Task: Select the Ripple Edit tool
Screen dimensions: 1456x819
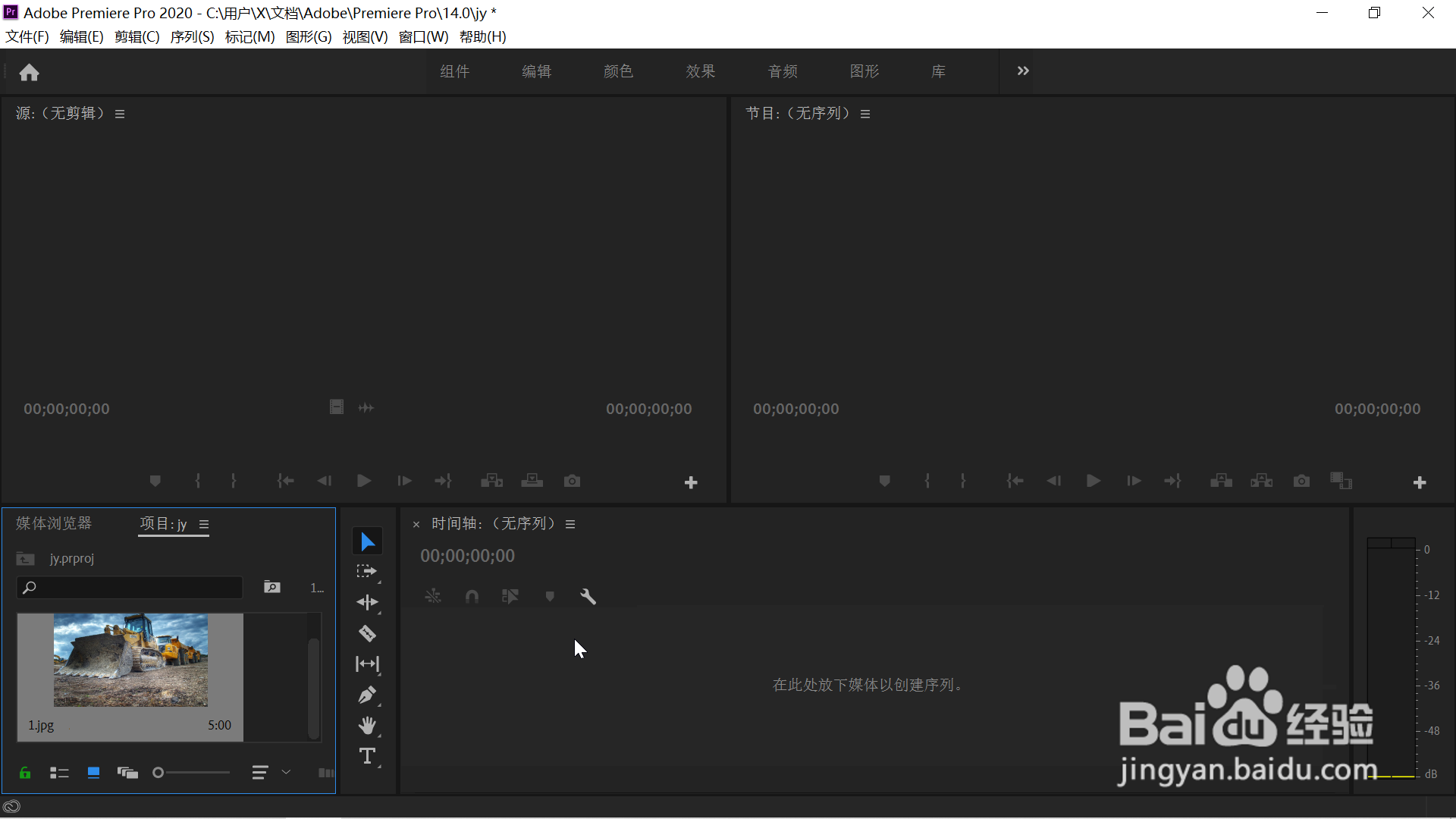Action: click(x=368, y=602)
